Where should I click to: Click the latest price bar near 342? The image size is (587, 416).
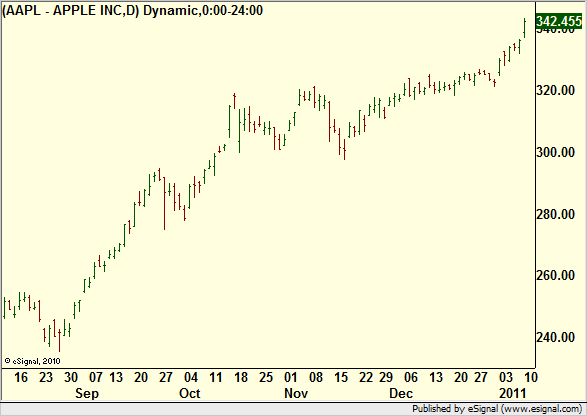tap(524, 28)
